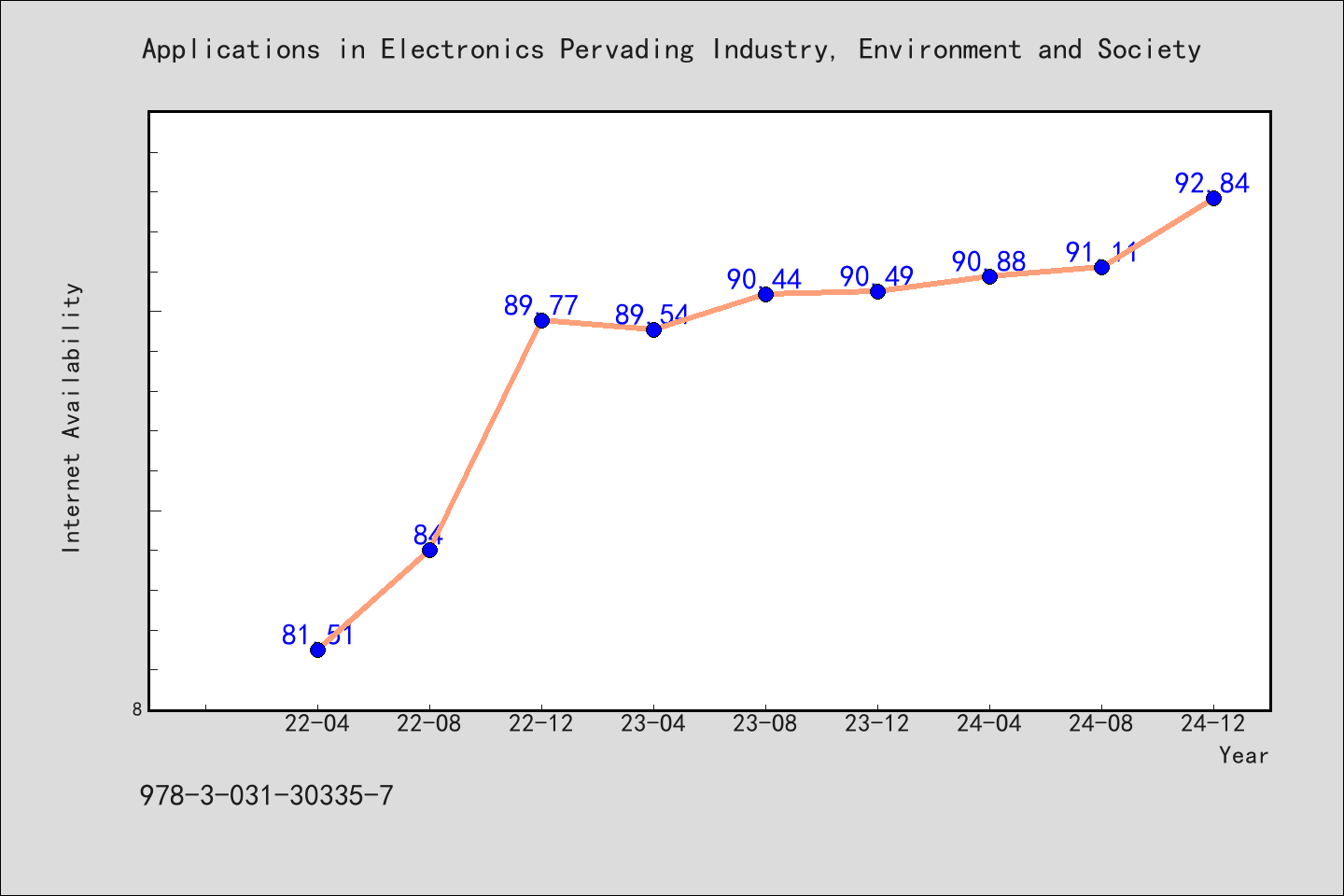
Task: Click the 24-12 x-axis tick label
Action: 1213,724
